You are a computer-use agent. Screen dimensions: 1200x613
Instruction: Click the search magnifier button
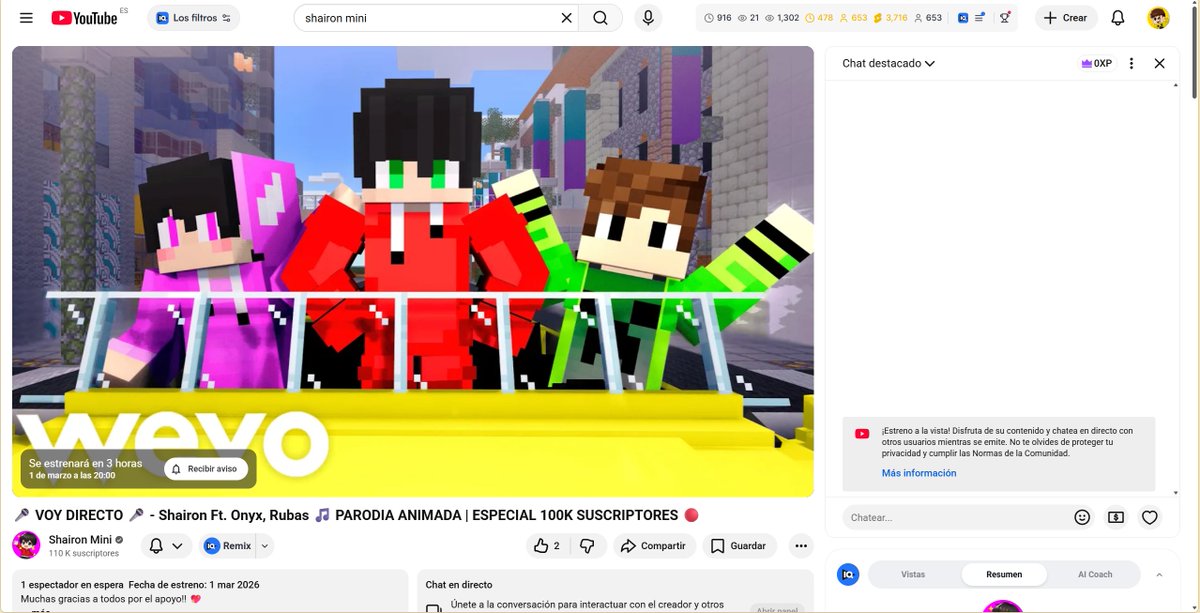pos(600,18)
